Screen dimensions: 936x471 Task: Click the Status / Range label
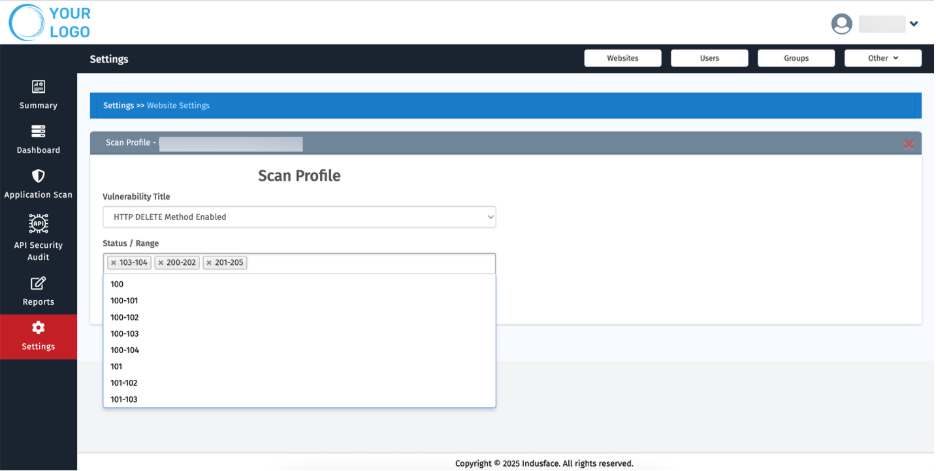131,243
